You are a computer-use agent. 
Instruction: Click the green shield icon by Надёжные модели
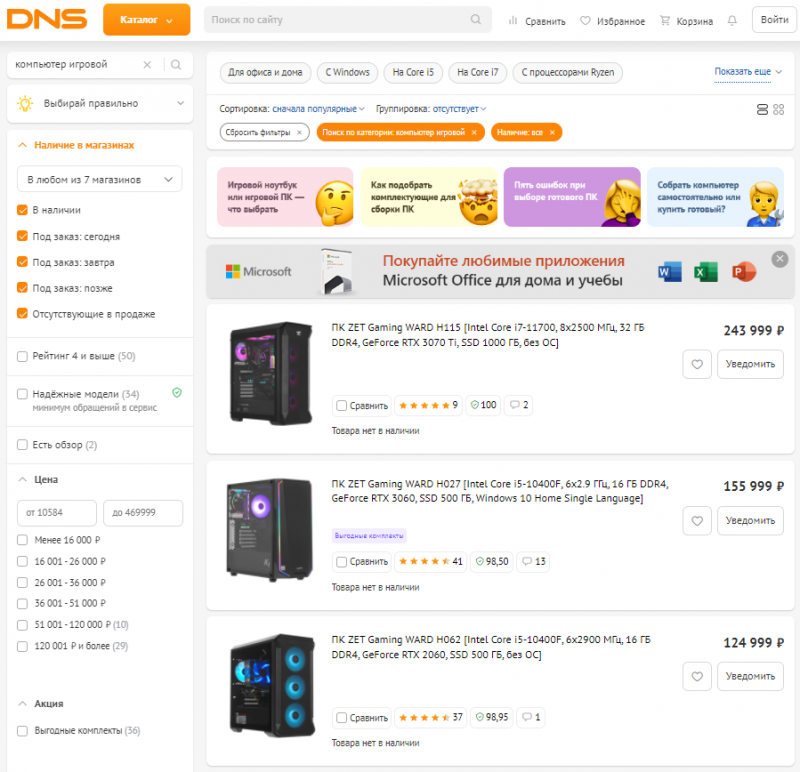177,392
